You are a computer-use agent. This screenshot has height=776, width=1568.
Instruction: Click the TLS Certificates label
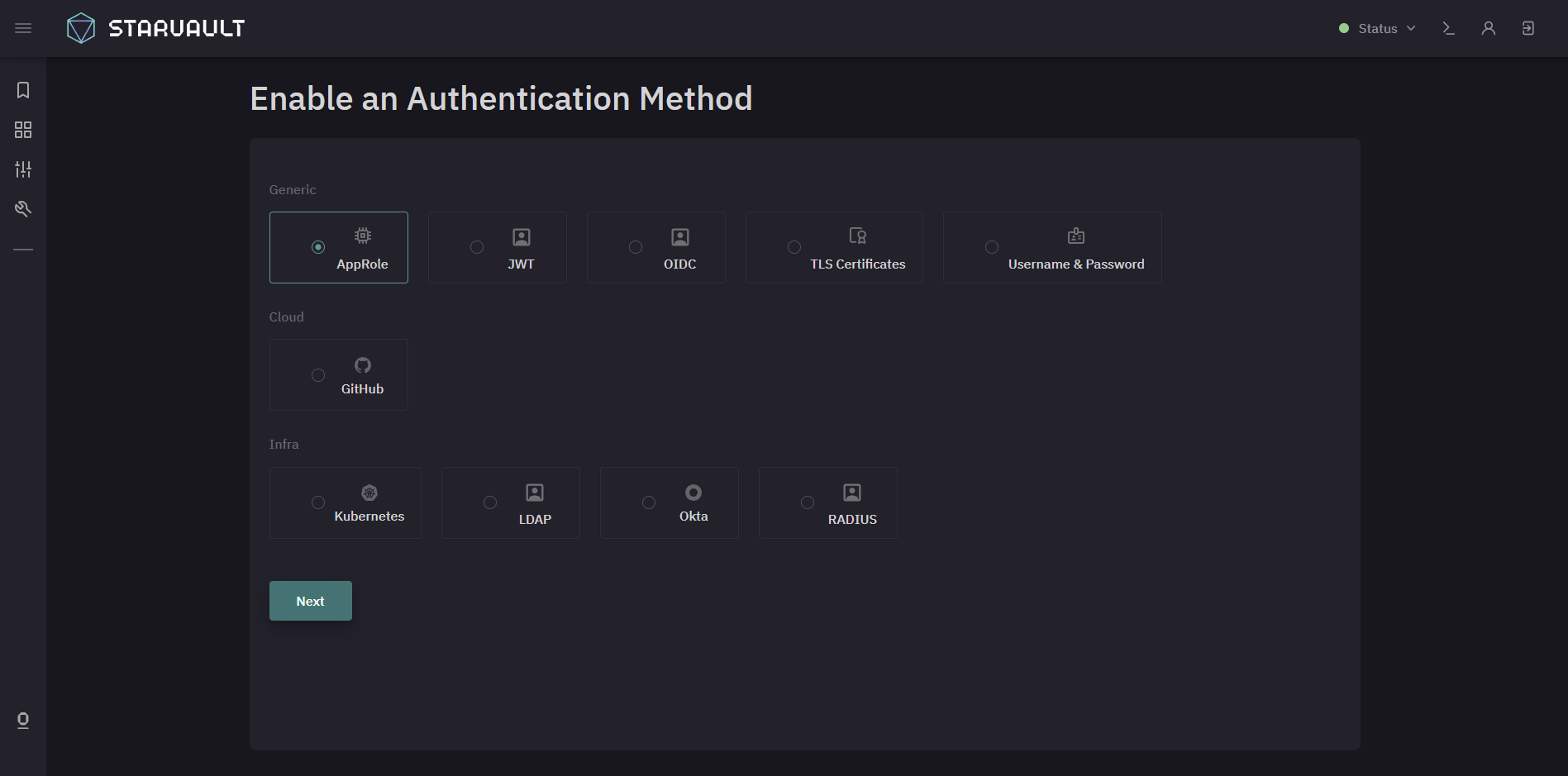[x=858, y=264]
